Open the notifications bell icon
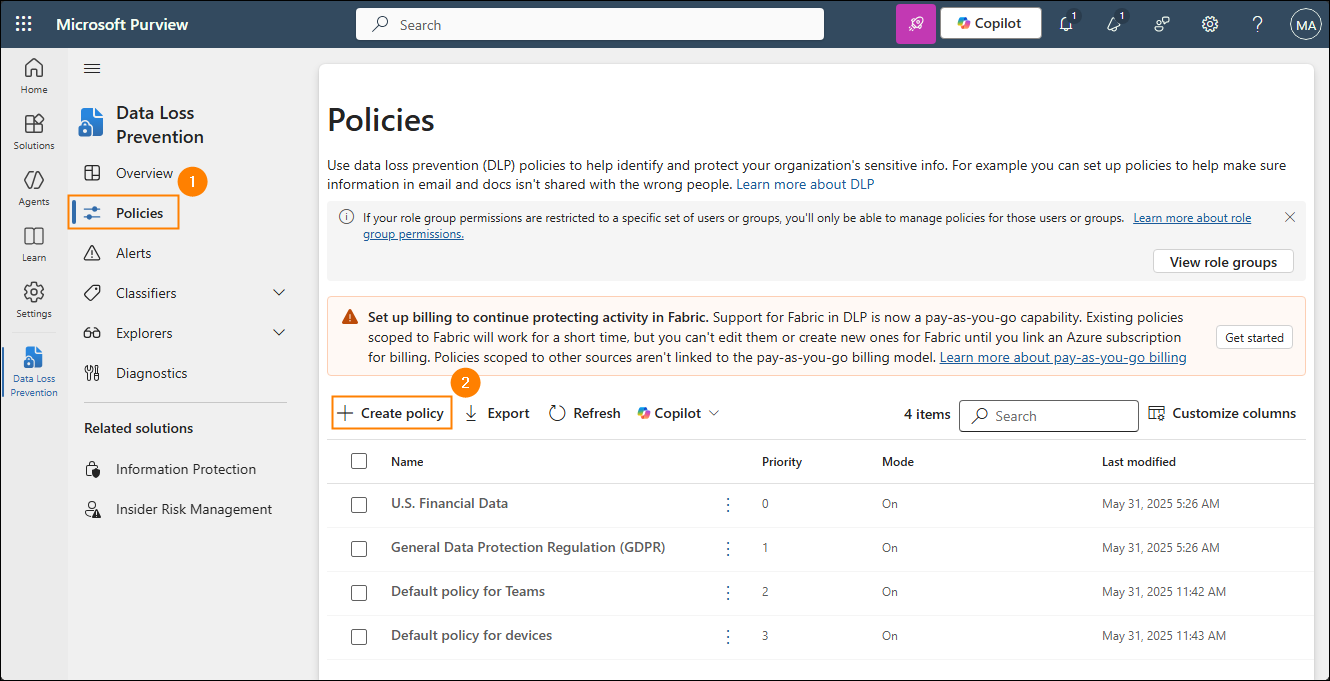Image resolution: width=1330 pixels, height=681 pixels. (x=1067, y=24)
